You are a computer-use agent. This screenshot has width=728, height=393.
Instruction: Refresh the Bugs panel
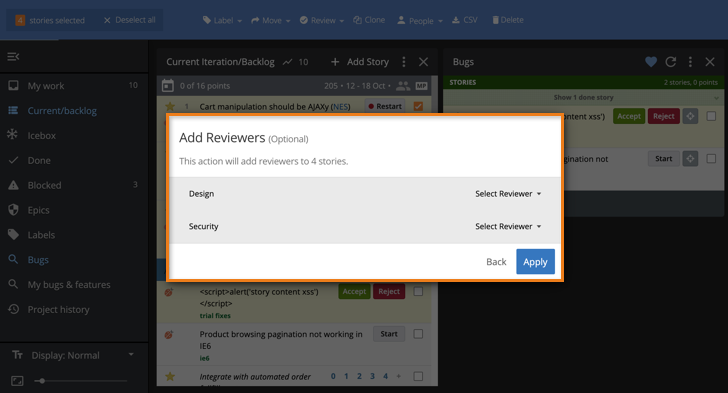[x=671, y=62]
